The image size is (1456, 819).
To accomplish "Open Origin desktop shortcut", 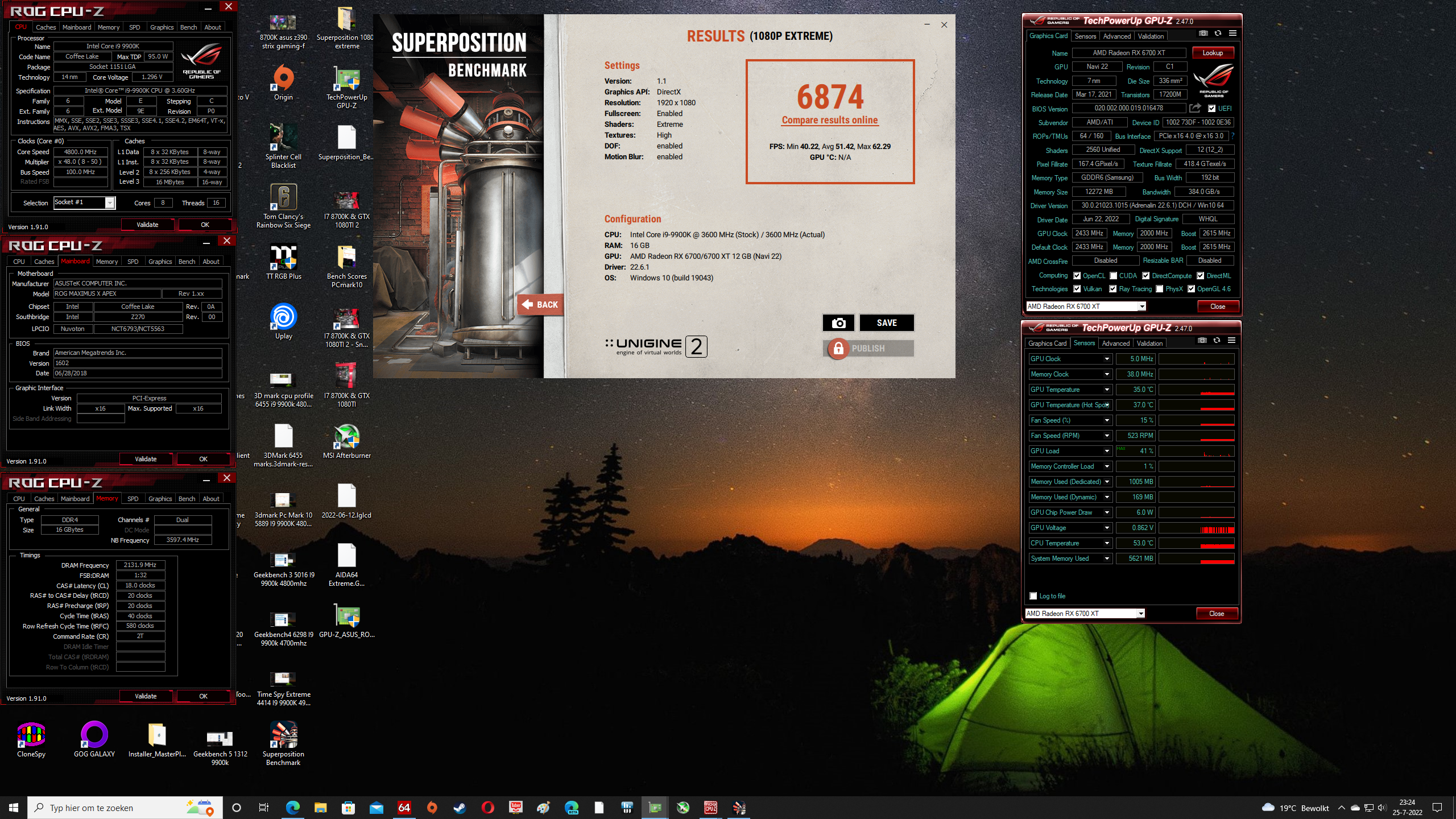I will coord(283,82).
